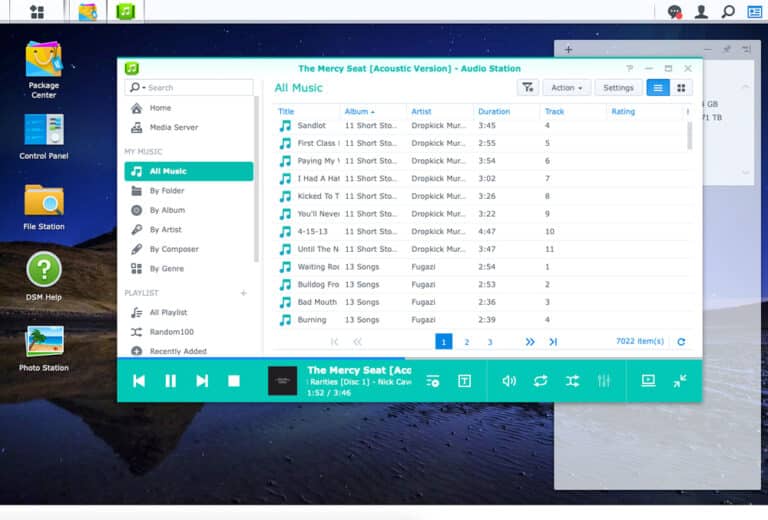Screen dimensions: 768x520
Task: Choose the output device icon
Action: click(648, 380)
